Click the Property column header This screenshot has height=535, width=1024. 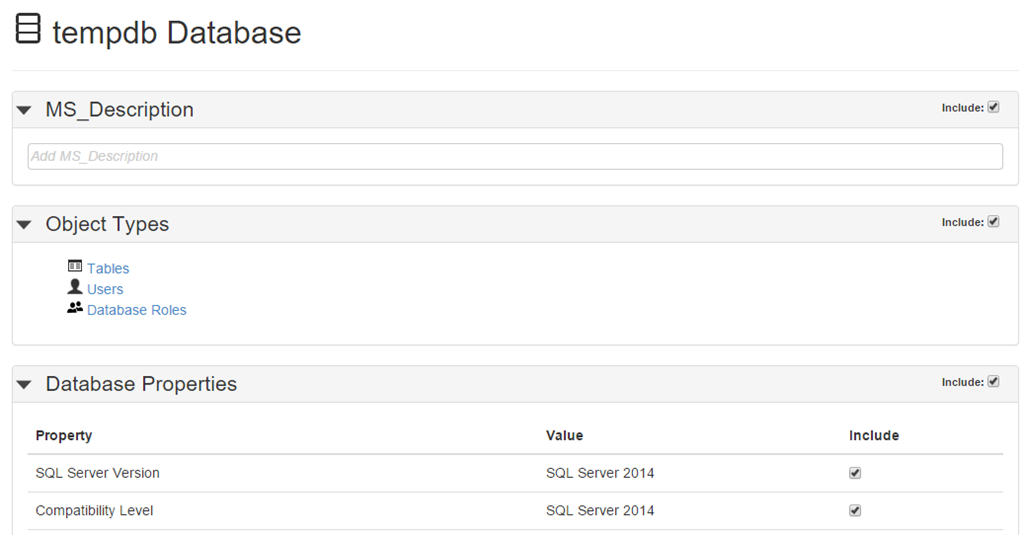click(64, 435)
